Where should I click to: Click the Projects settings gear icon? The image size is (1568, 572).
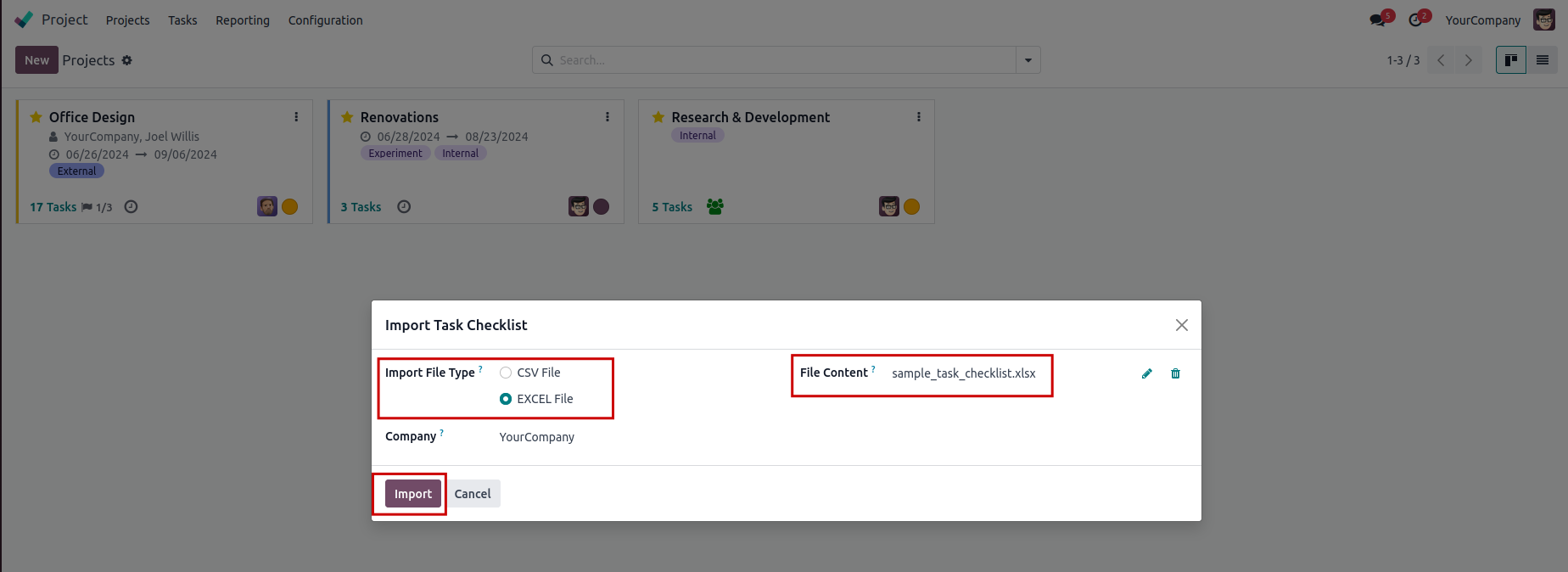coord(127,60)
